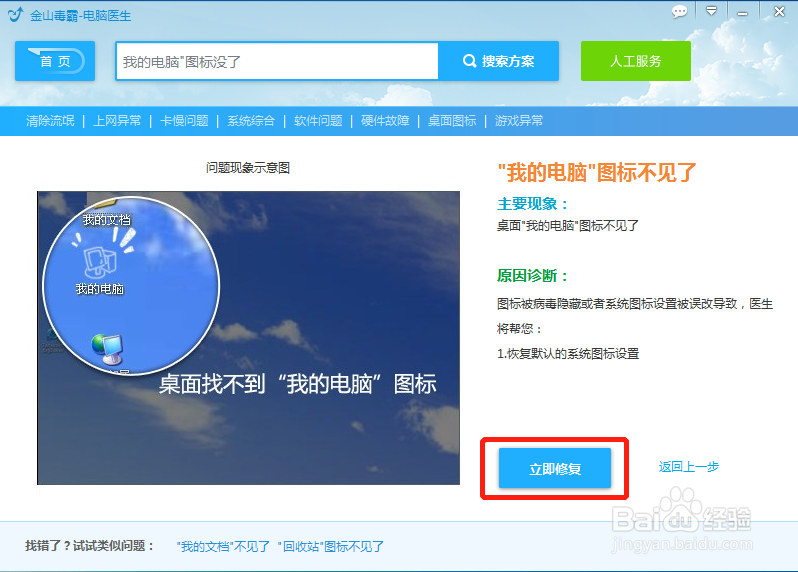Close the 电脑医生 window
Viewport: 798px width, 572px height.
coord(779,11)
